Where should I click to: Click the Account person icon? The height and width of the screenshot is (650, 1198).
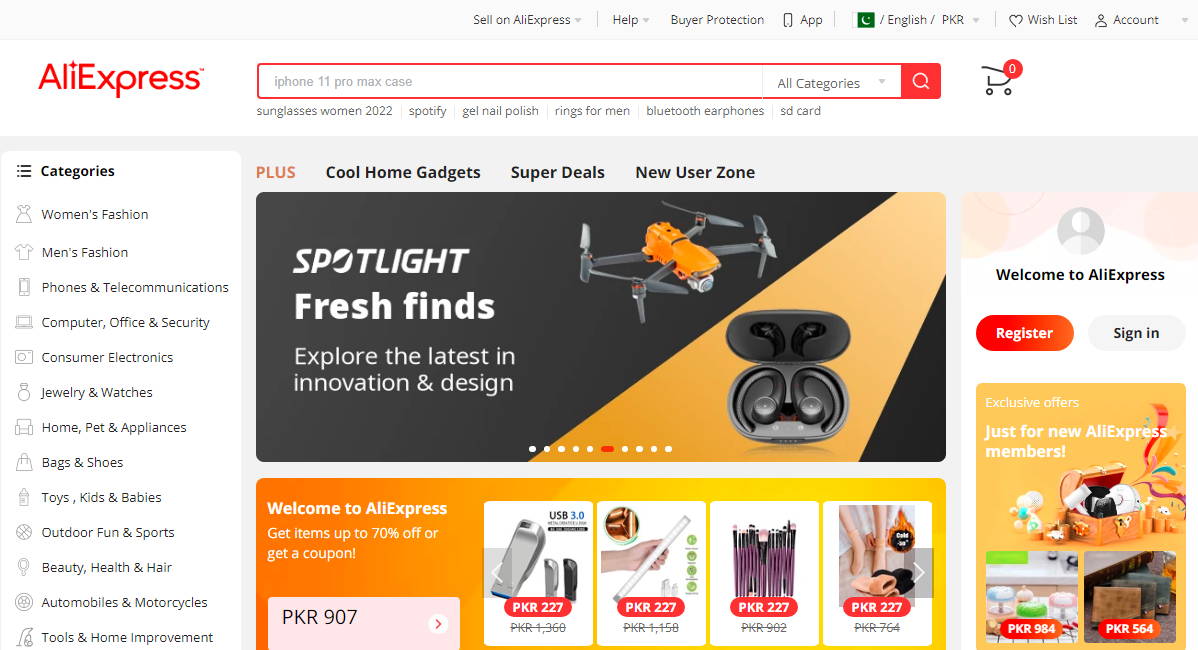(1101, 21)
